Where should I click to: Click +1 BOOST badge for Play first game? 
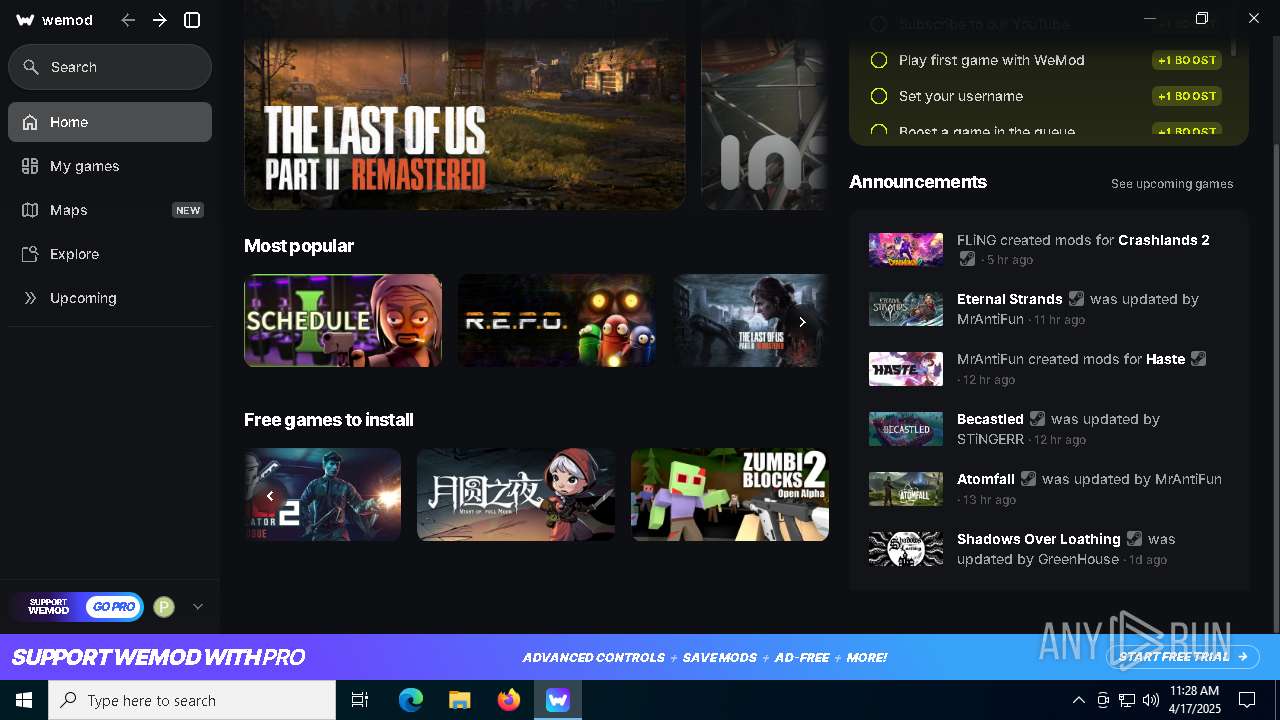click(1187, 60)
